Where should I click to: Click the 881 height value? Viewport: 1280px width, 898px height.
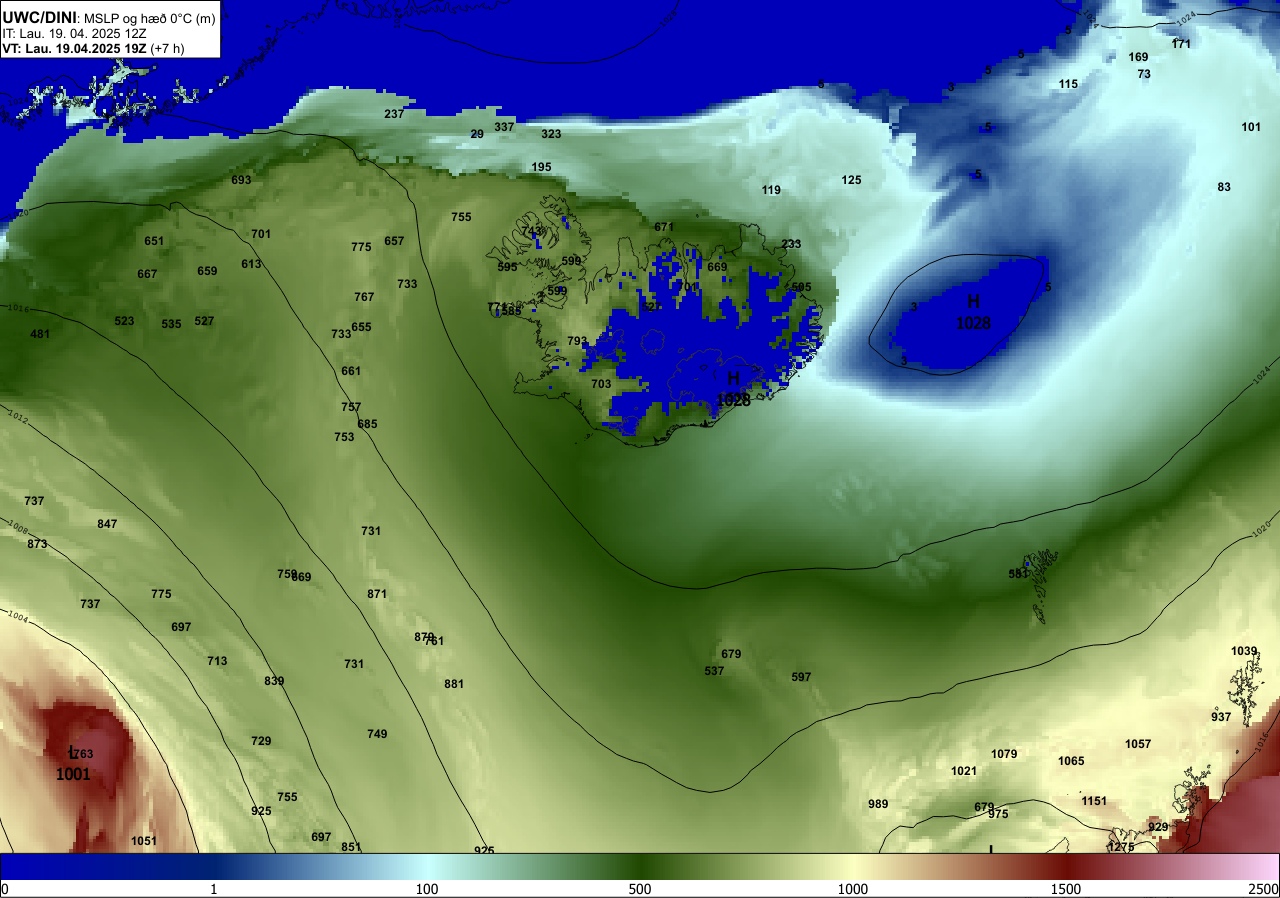[x=454, y=684]
